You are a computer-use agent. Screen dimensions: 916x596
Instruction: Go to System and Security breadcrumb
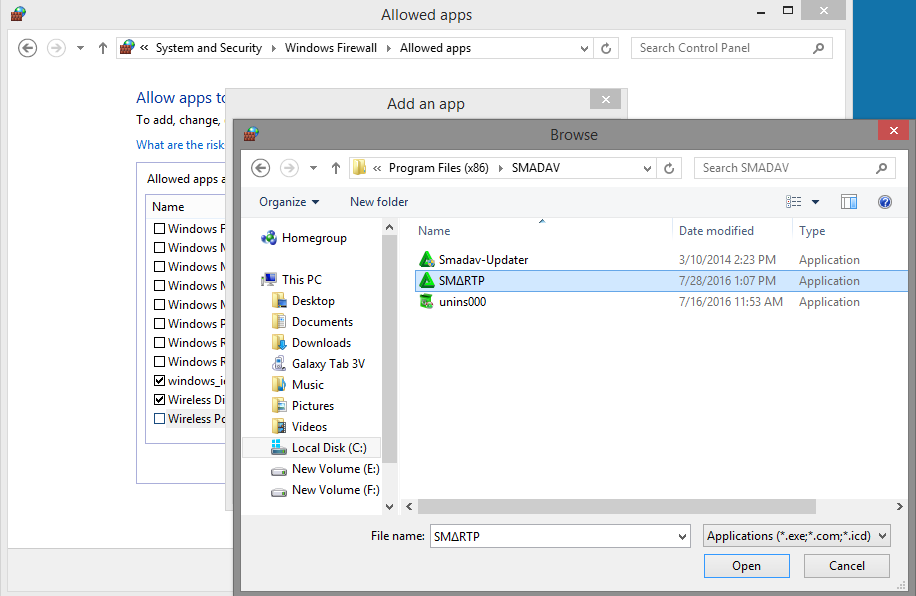pyautogui.click(x=209, y=48)
